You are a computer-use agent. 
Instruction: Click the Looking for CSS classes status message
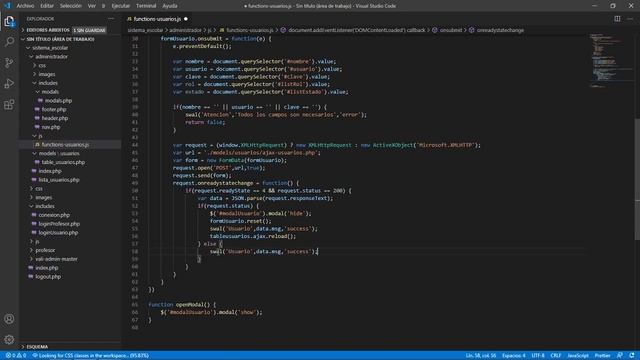(x=91, y=356)
